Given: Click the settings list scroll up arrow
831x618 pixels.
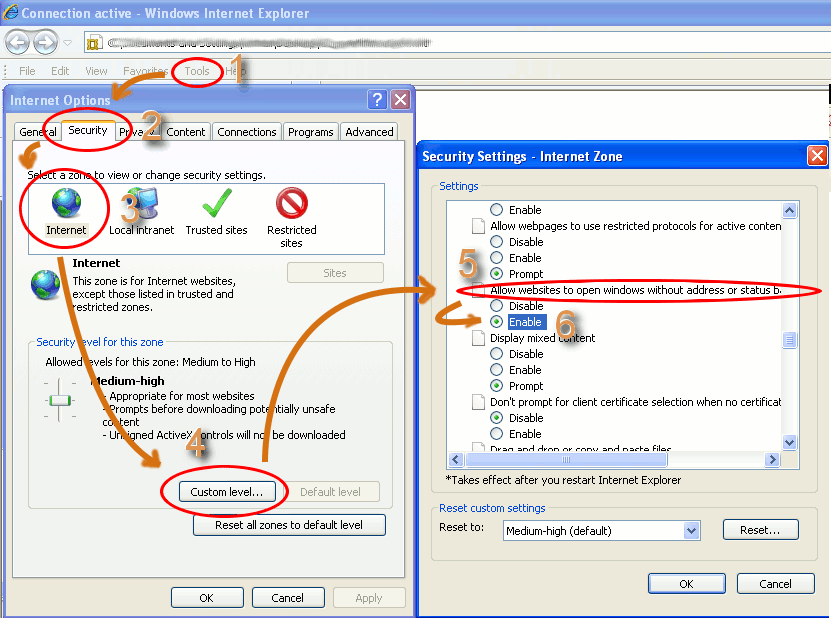Looking at the screenshot, I should tap(789, 210).
